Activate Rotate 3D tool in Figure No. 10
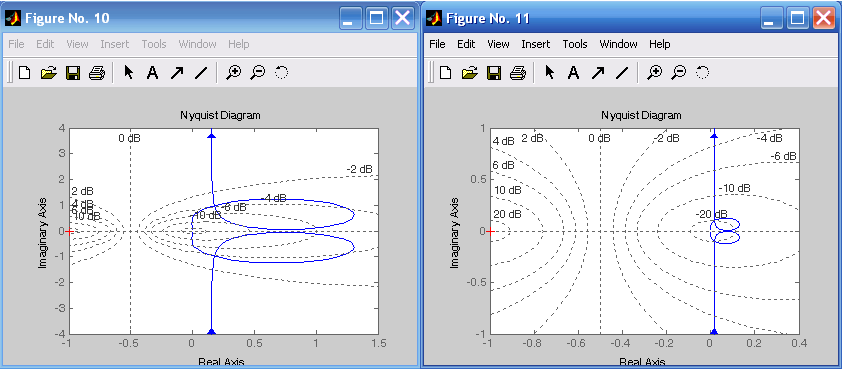 (281, 73)
